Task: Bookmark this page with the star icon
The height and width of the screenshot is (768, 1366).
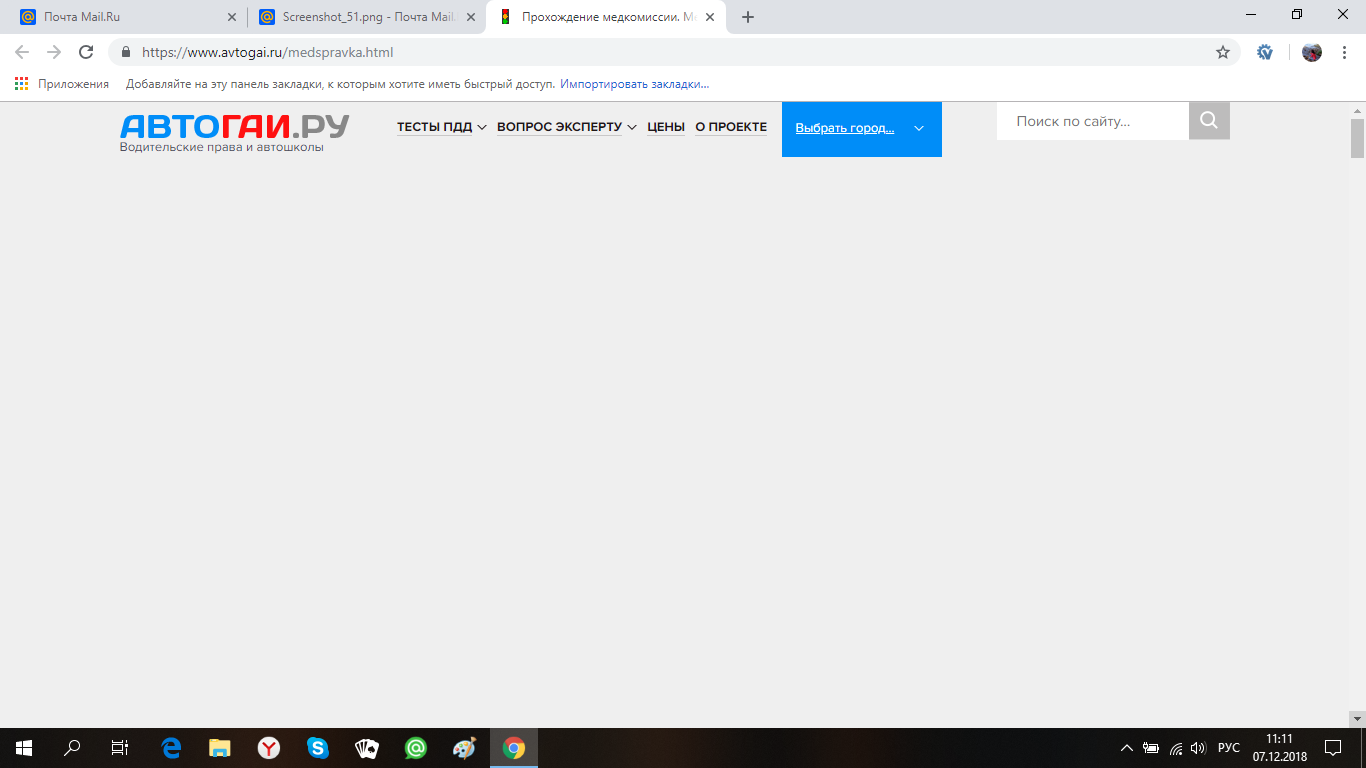Action: pos(1222,52)
